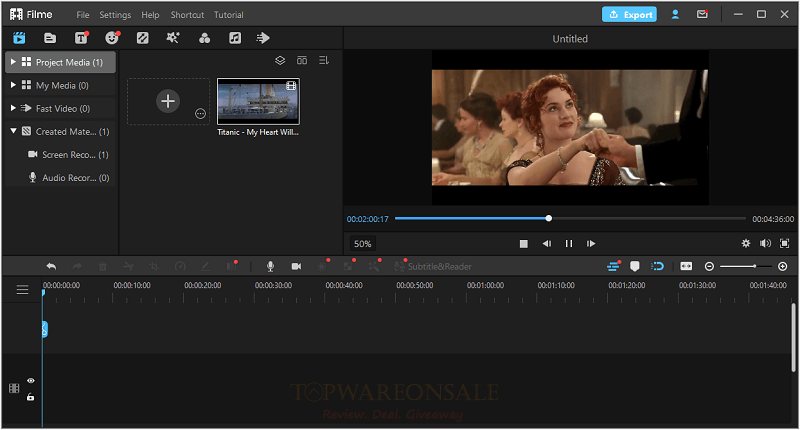Screen dimensions: 800x430
Task: Start screen recording with camera icon
Action: click(x=296, y=266)
